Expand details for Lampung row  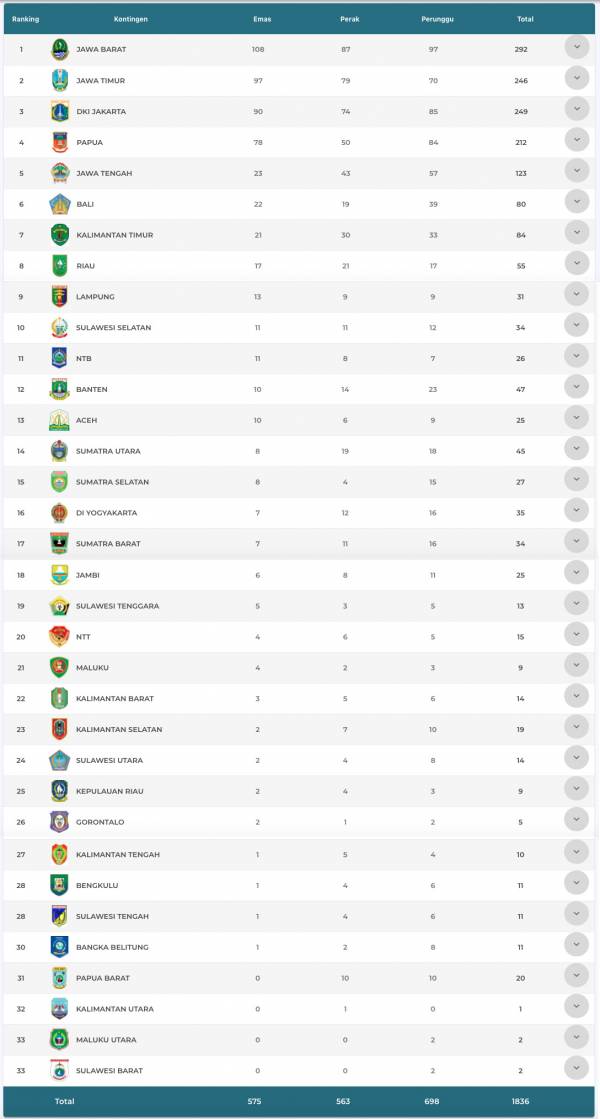[576, 295]
